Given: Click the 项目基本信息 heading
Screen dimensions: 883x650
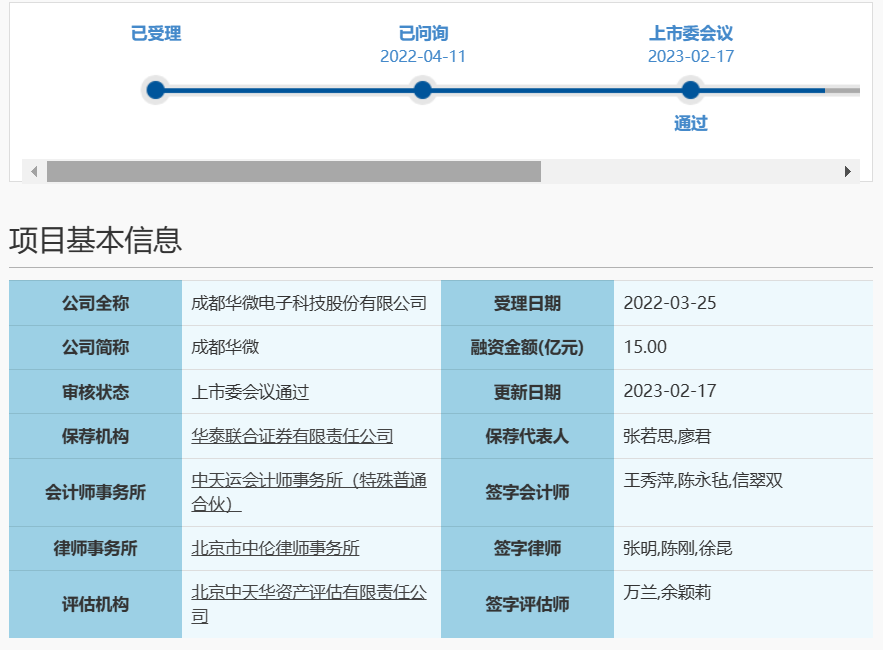Looking at the screenshot, I should [x=95, y=240].
